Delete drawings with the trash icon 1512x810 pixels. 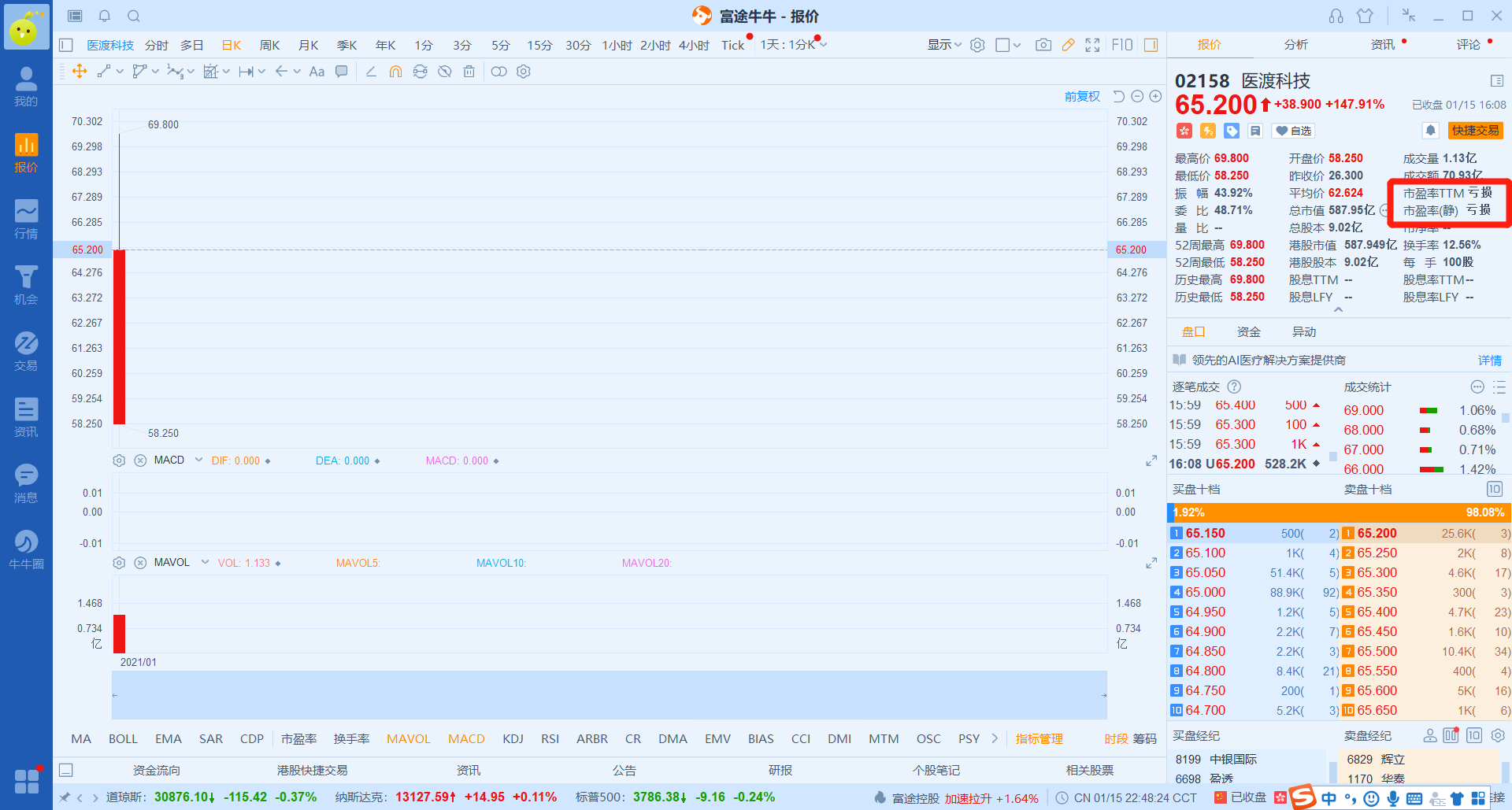(x=469, y=72)
